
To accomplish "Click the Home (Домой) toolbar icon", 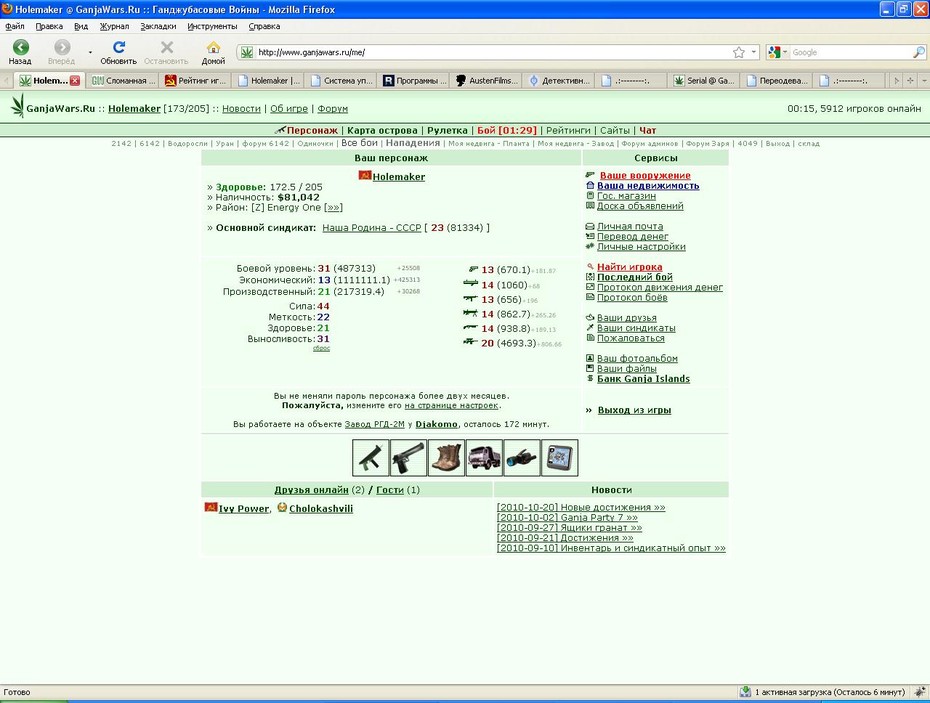I will 213,52.
